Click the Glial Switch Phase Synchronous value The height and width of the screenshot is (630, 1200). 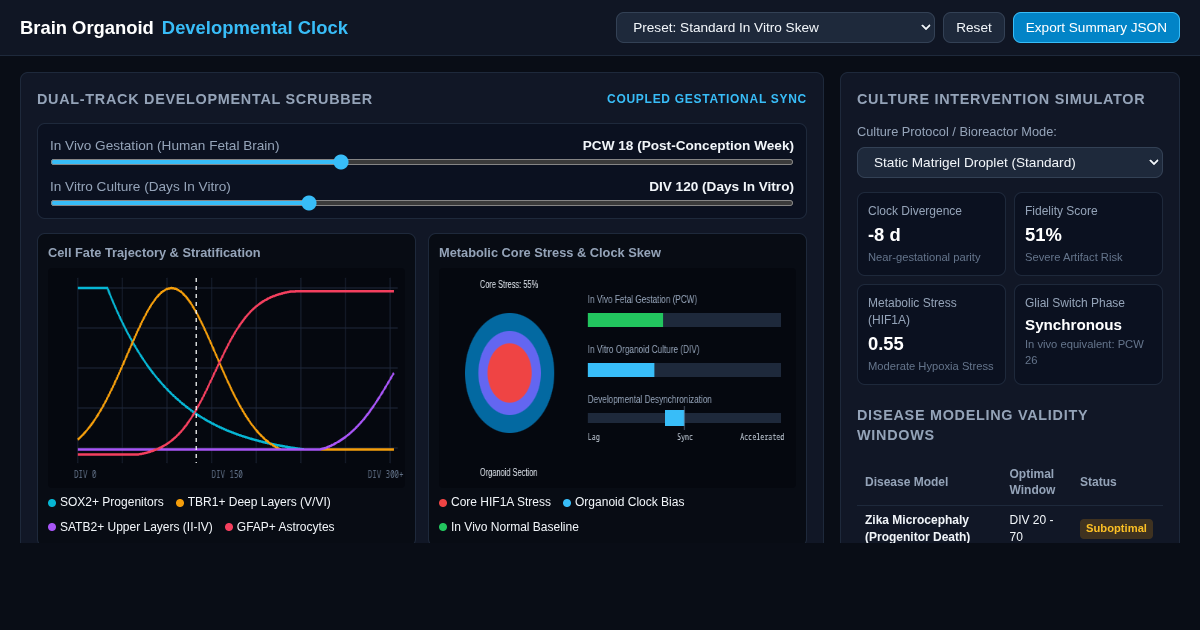(1073, 325)
